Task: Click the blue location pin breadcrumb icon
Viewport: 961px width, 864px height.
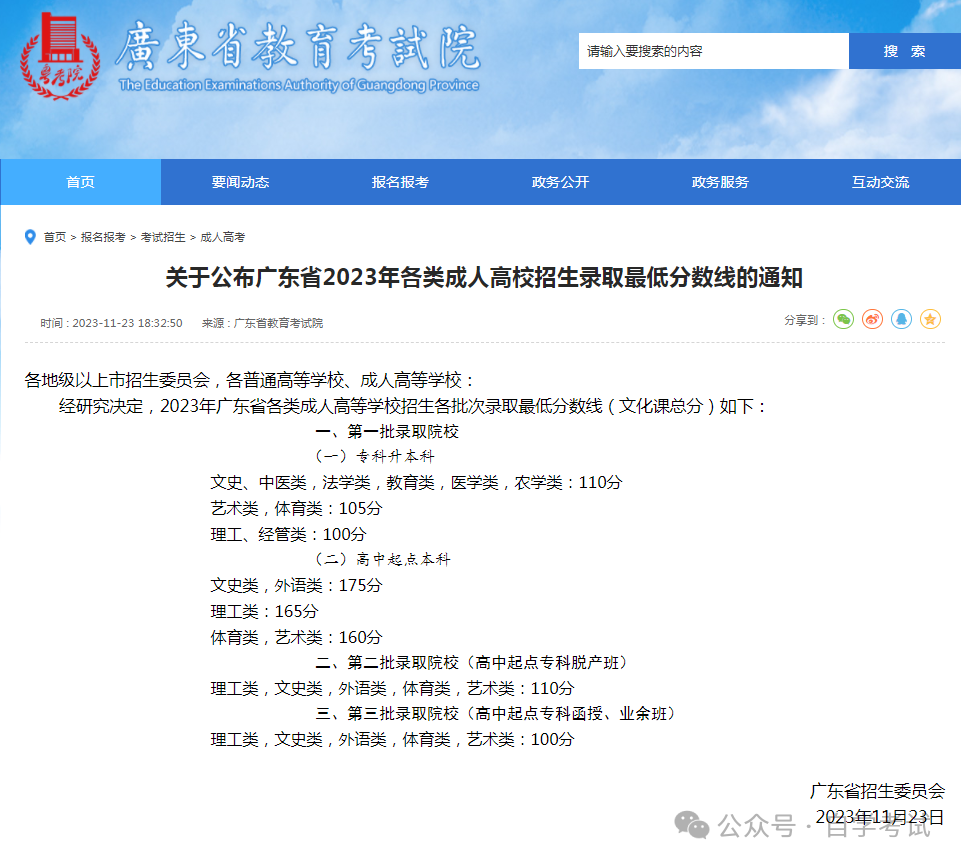Action: pyautogui.click(x=29, y=237)
